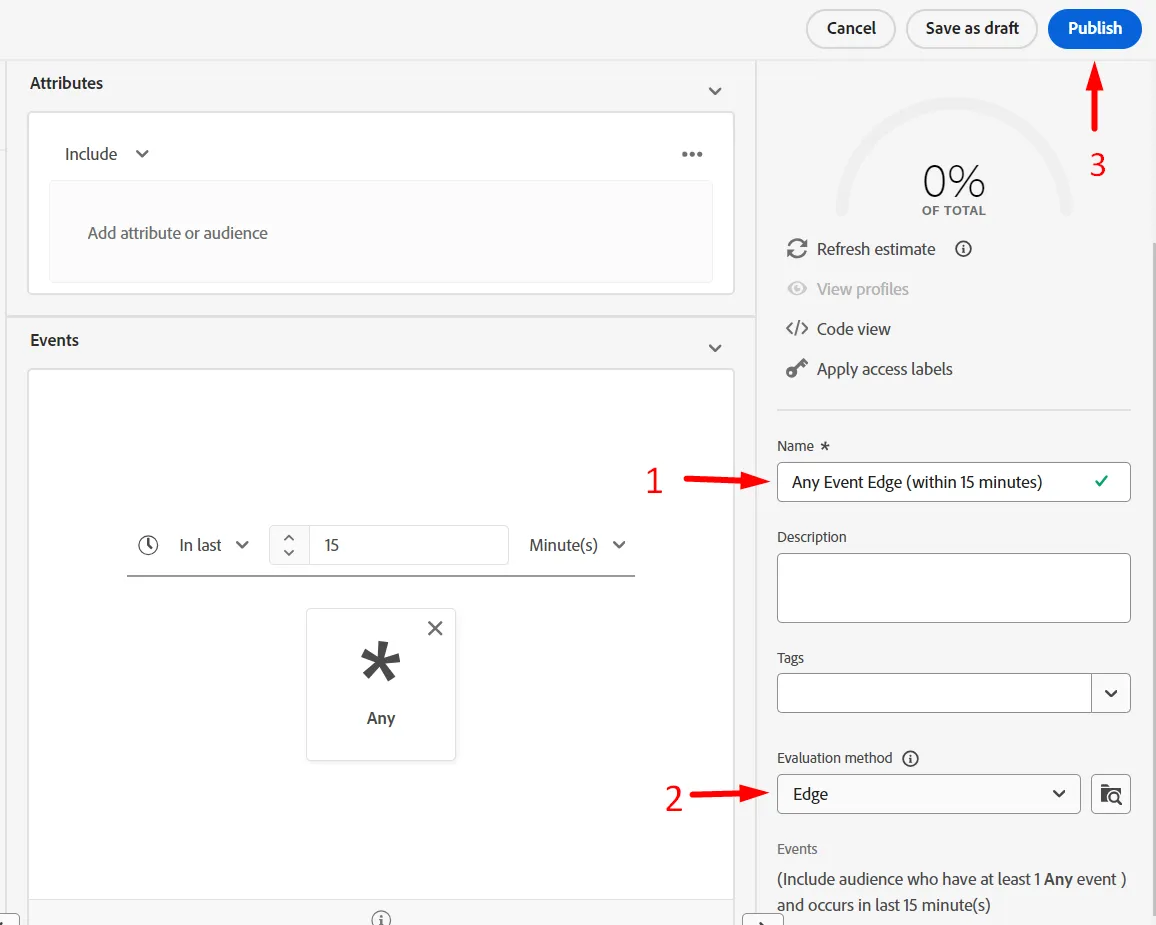
Task: Decrease the time value with stepper down arrow
Action: coord(289,553)
